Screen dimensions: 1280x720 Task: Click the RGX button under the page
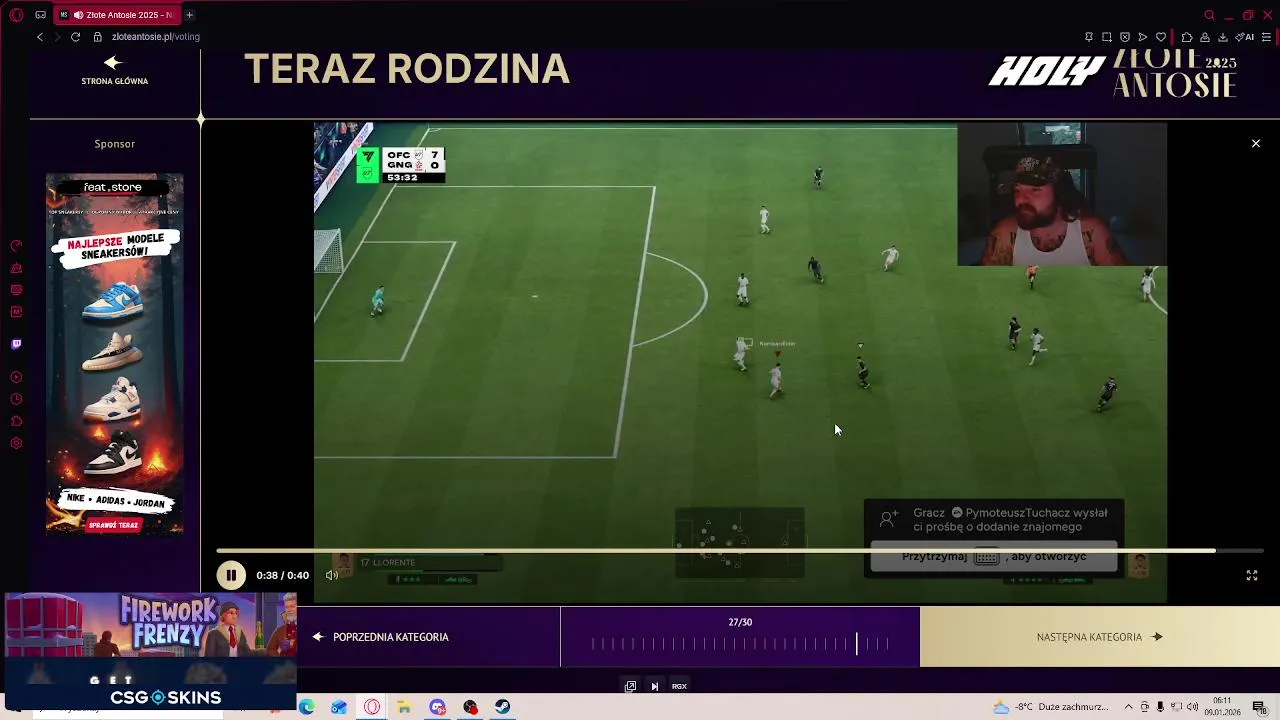pyautogui.click(x=679, y=686)
